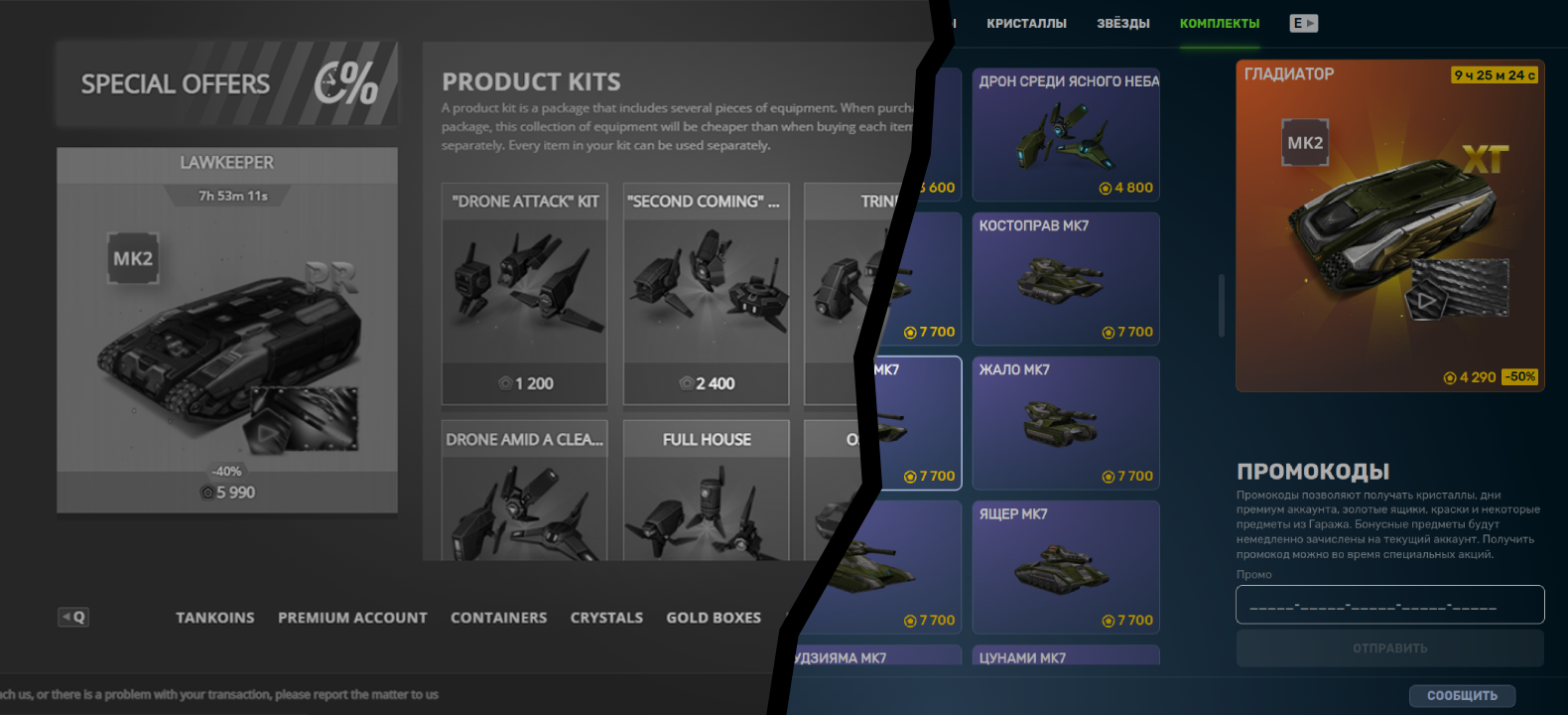This screenshot has height=715, width=1568.
Task: Click the XT emblem on Гладиатор card
Action: tap(1485, 159)
